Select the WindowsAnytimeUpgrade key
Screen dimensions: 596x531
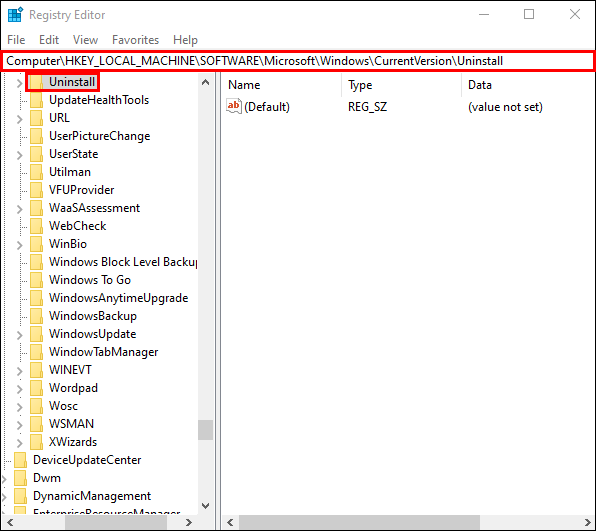(x=119, y=298)
